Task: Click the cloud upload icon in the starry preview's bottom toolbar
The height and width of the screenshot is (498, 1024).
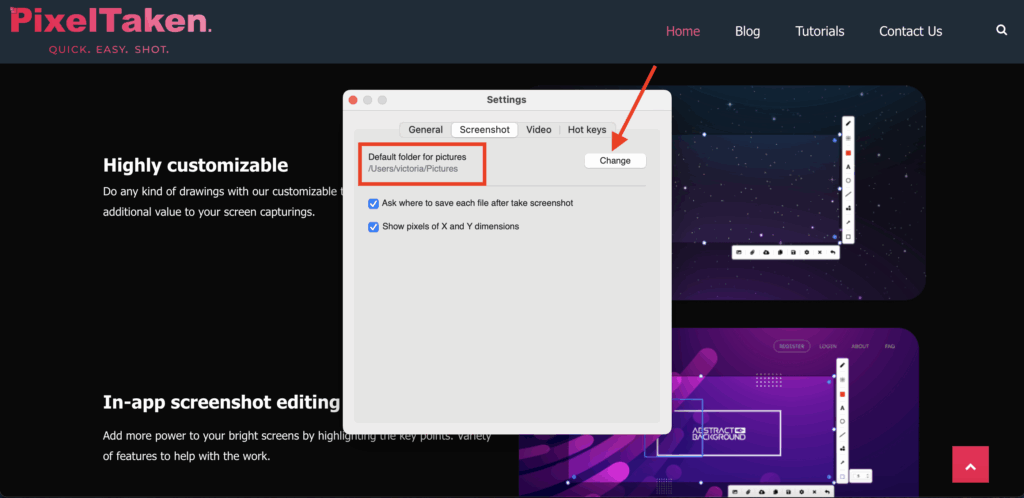Action: point(766,252)
